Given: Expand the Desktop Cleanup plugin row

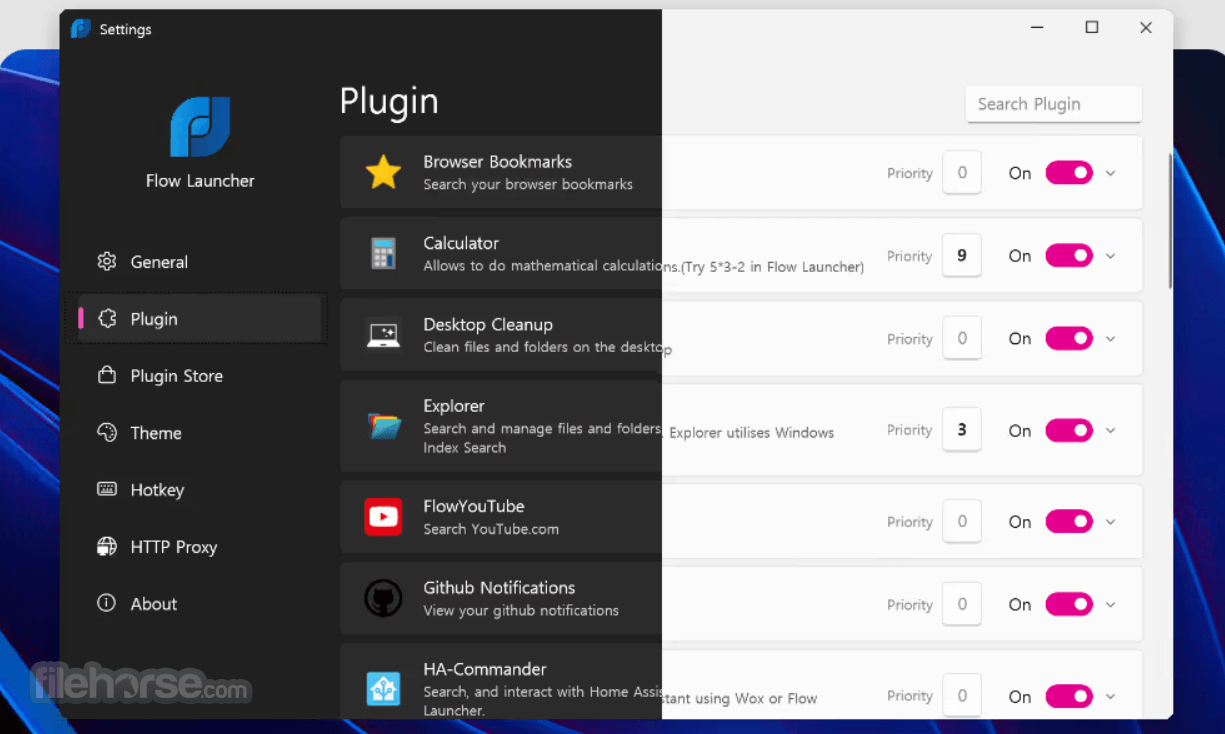Looking at the screenshot, I should 1110,339.
